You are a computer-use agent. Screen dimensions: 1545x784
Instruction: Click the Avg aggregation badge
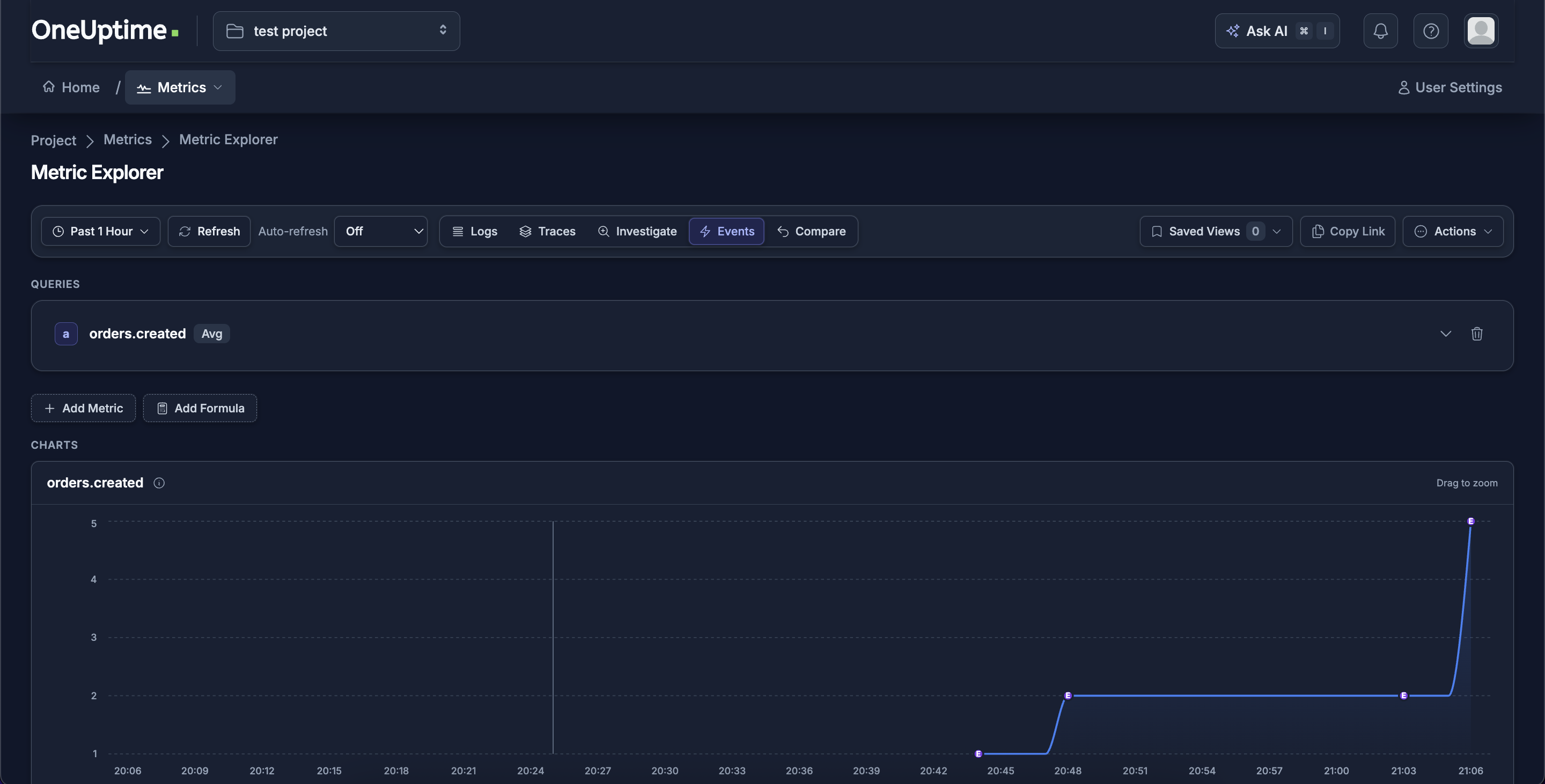[x=212, y=334]
